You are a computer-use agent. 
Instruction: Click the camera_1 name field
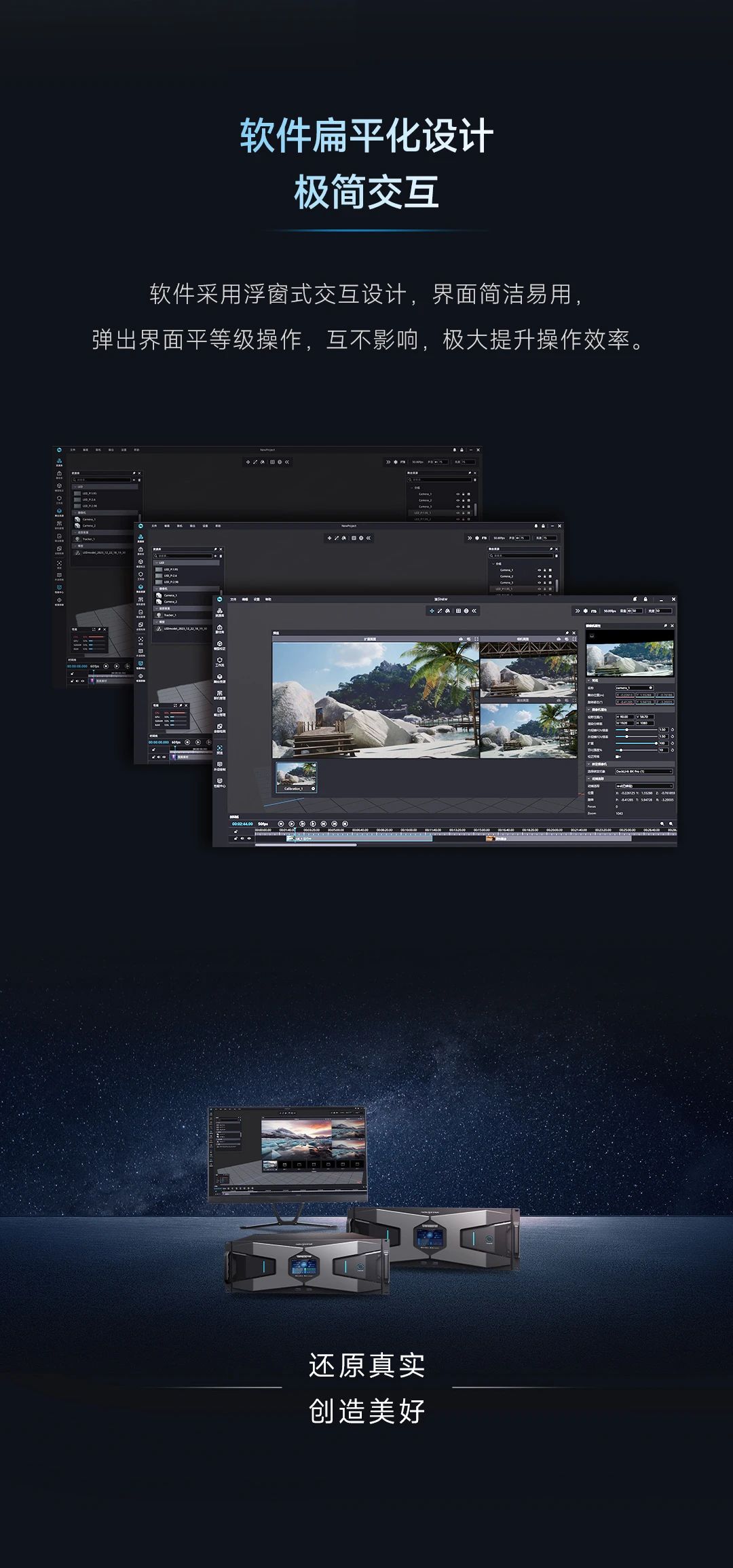tap(635, 688)
